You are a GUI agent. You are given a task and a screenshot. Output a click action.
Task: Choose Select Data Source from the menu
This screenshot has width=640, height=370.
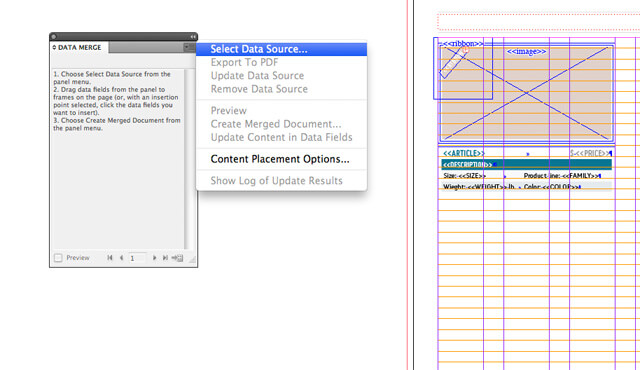coord(281,49)
